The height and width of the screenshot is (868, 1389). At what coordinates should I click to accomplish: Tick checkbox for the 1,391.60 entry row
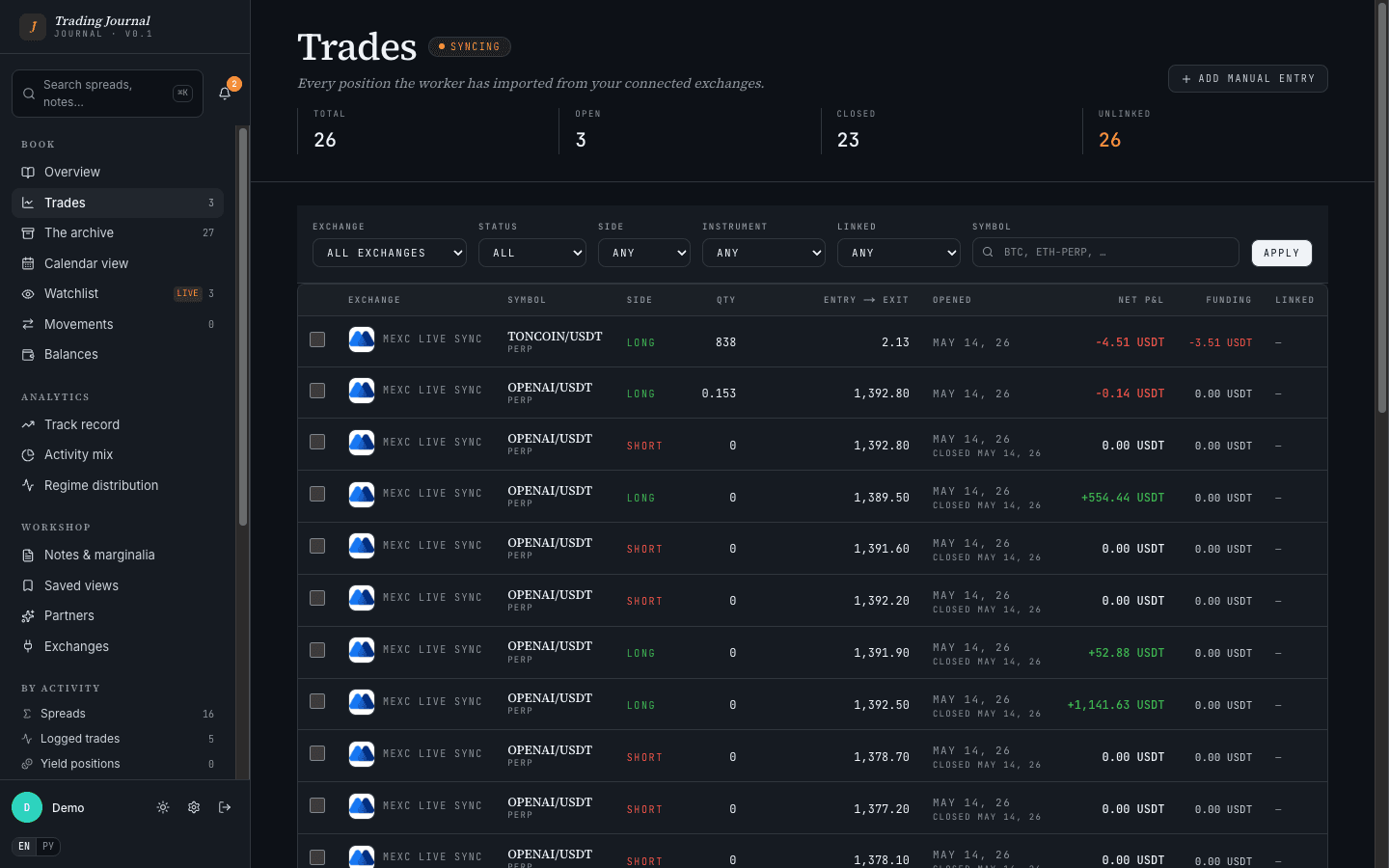(317, 546)
